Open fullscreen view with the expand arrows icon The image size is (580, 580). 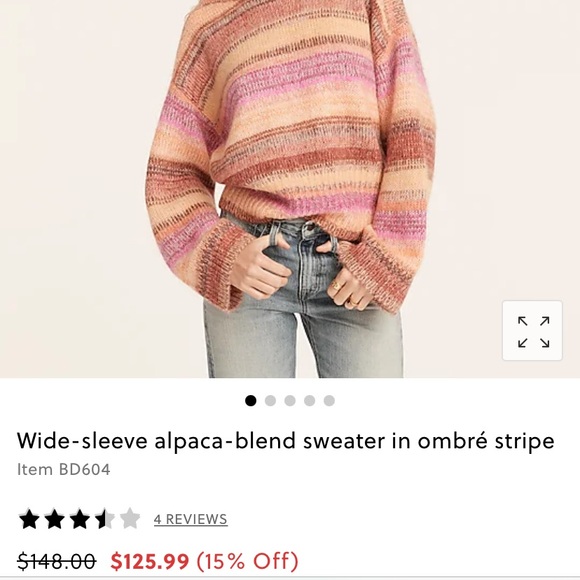pyautogui.click(x=532, y=331)
